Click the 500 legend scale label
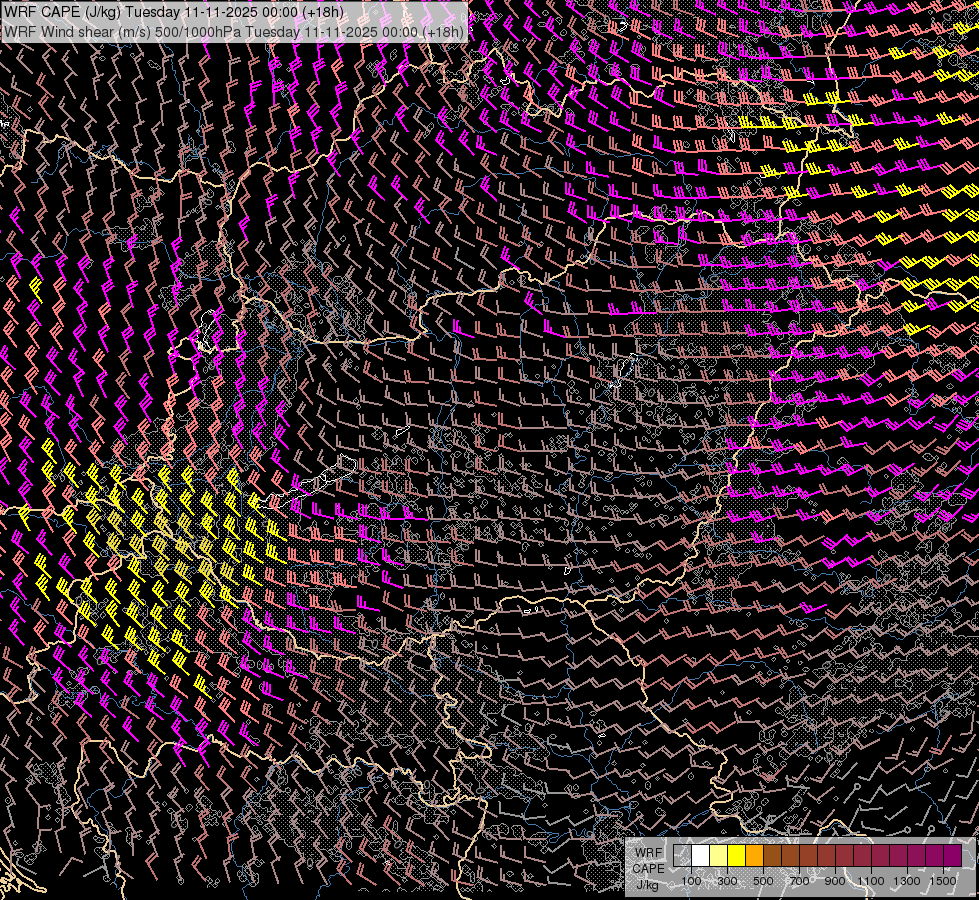This screenshot has height=900, width=979. 763,881
